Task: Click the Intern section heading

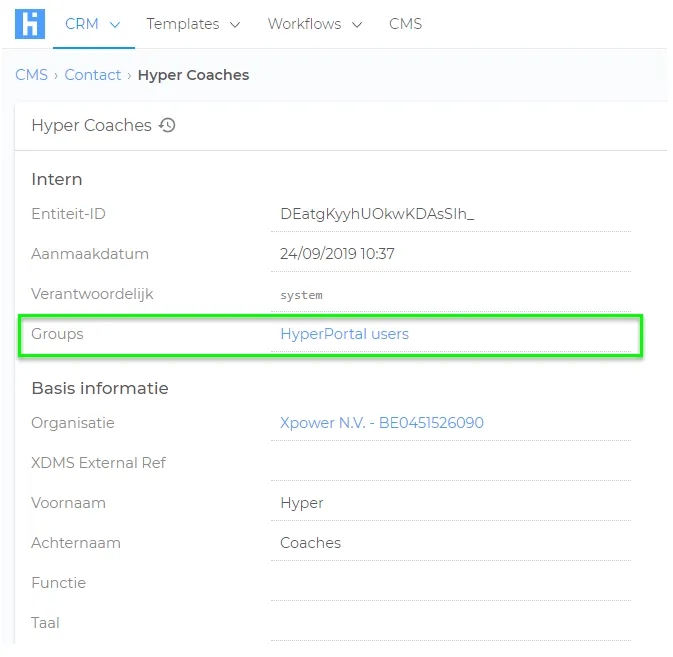Action: point(57,179)
